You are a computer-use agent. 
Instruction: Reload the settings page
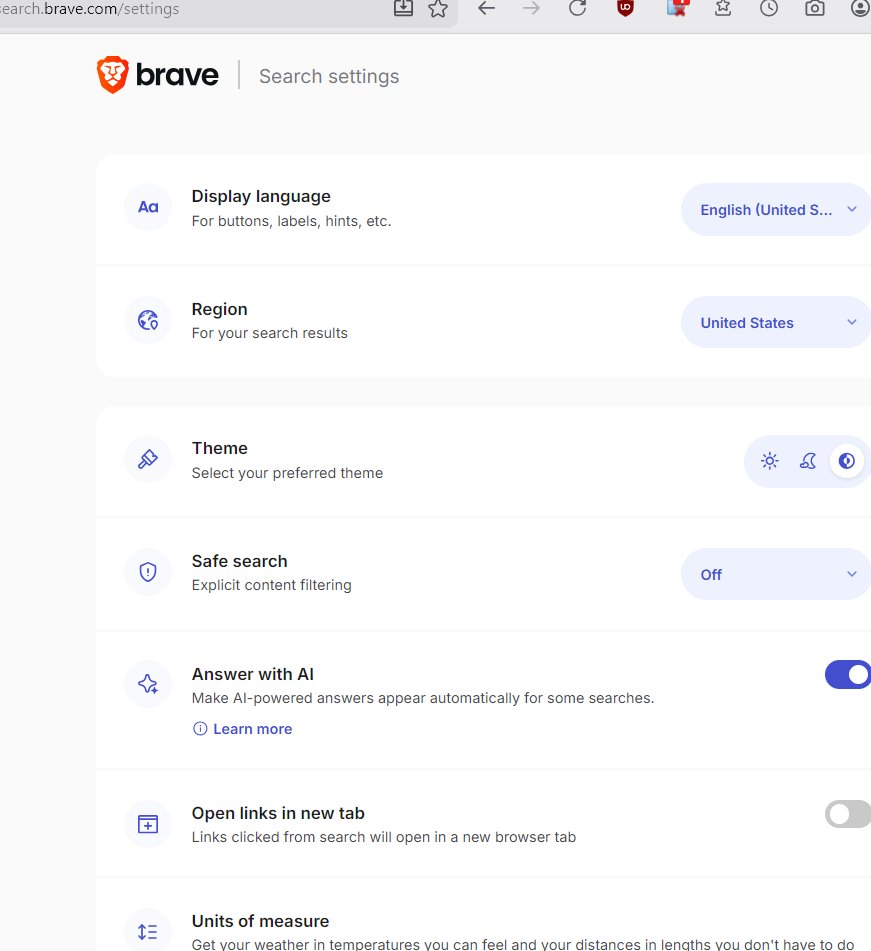577,8
